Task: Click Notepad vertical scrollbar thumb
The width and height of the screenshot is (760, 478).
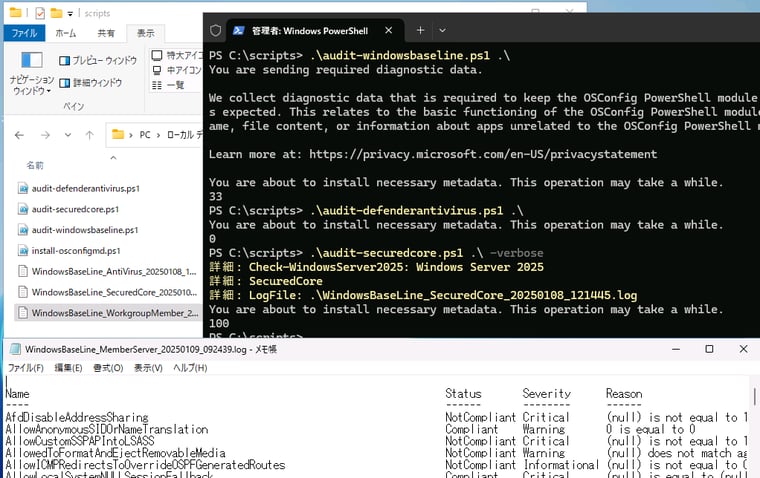Action: (755, 397)
